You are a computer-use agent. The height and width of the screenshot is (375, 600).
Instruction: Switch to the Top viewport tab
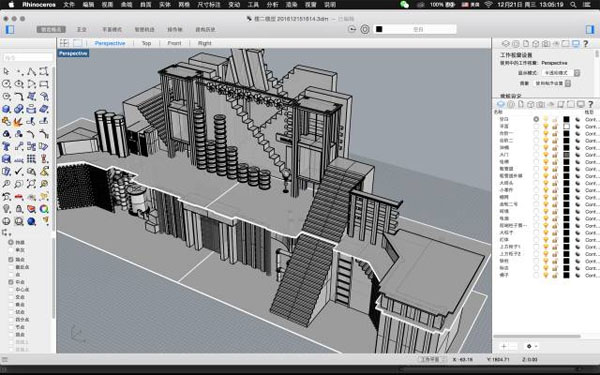(147, 43)
